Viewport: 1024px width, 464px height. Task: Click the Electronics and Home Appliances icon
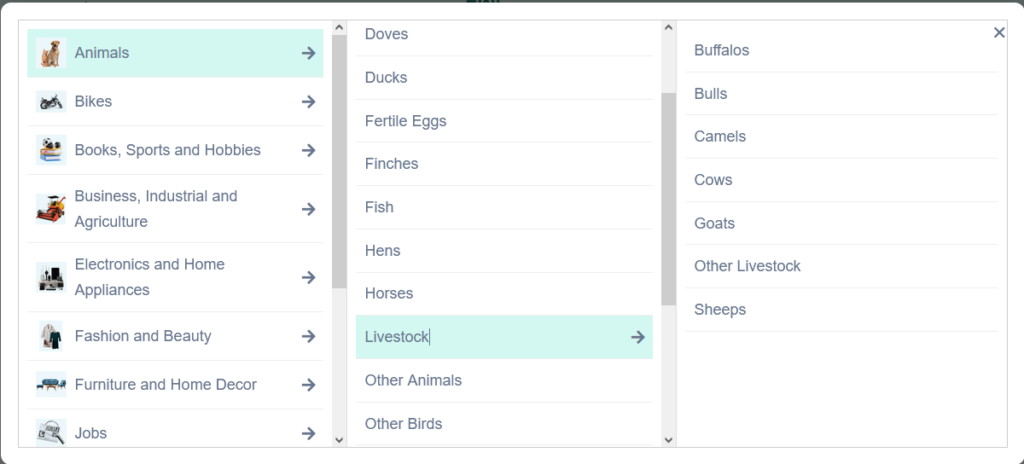(51, 277)
